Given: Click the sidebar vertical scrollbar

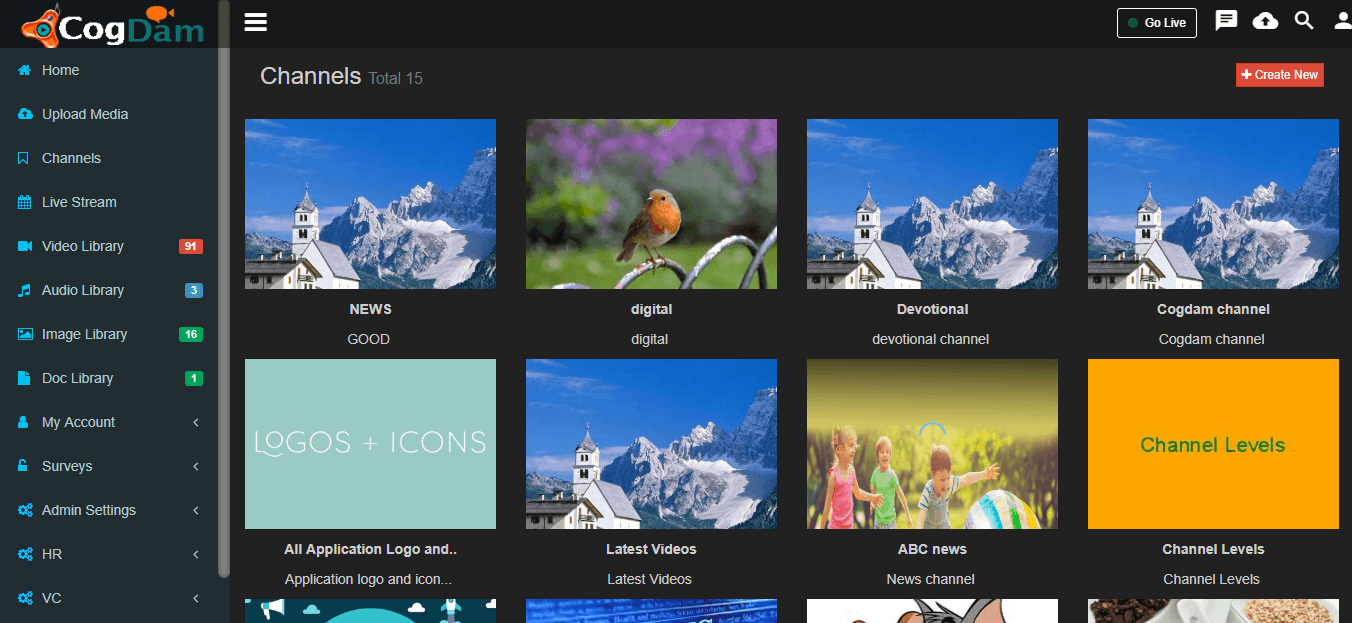Looking at the screenshot, I should point(224,300).
